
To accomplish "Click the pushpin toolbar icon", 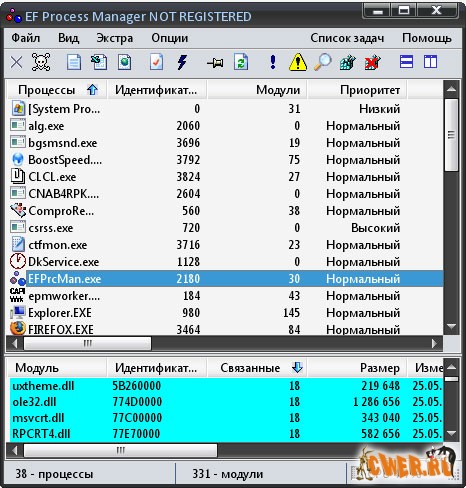I will 215,63.
